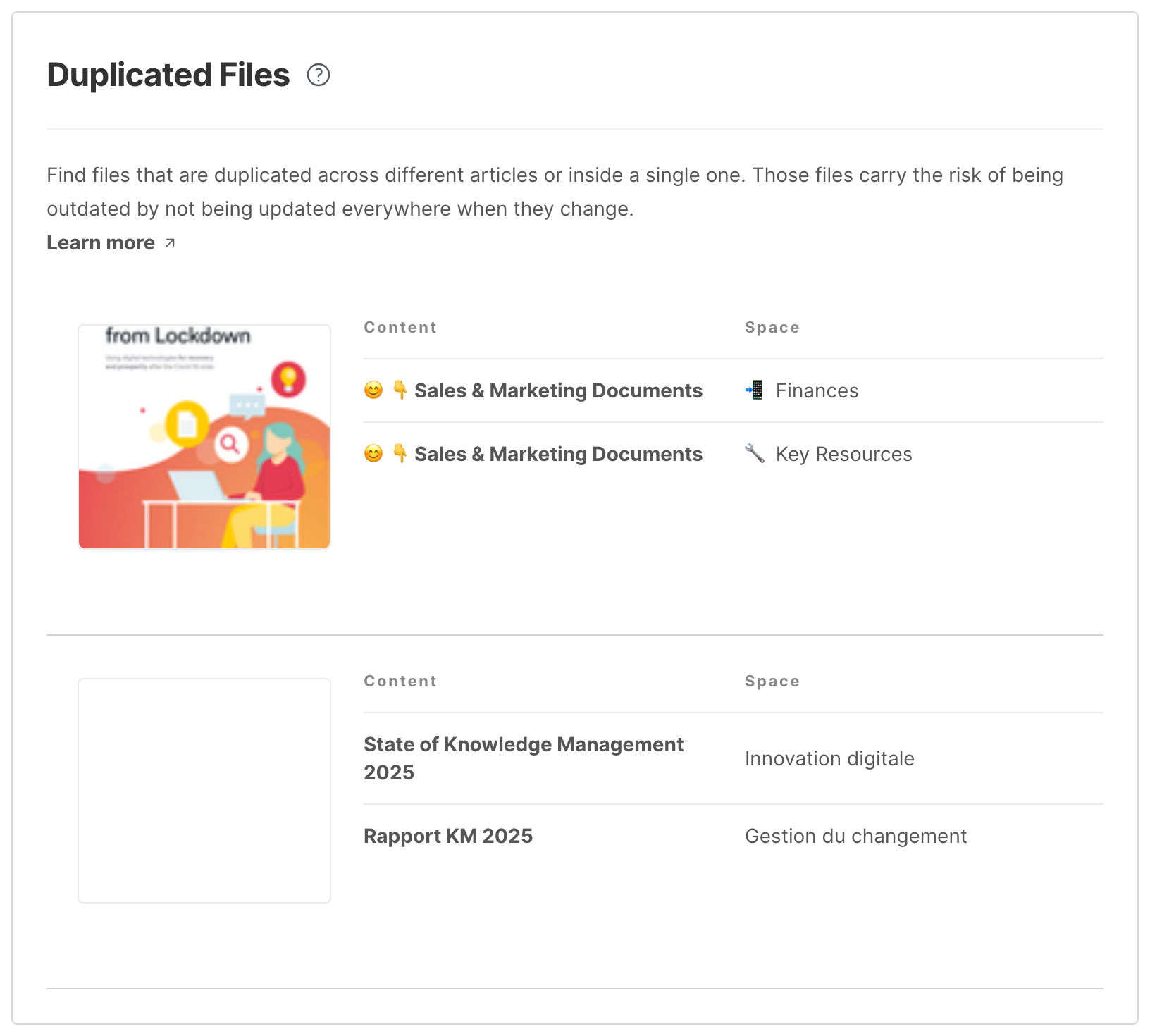Click the pointing-down emoji in the Finances row
1150x1036 pixels.
pyautogui.click(x=400, y=390)
